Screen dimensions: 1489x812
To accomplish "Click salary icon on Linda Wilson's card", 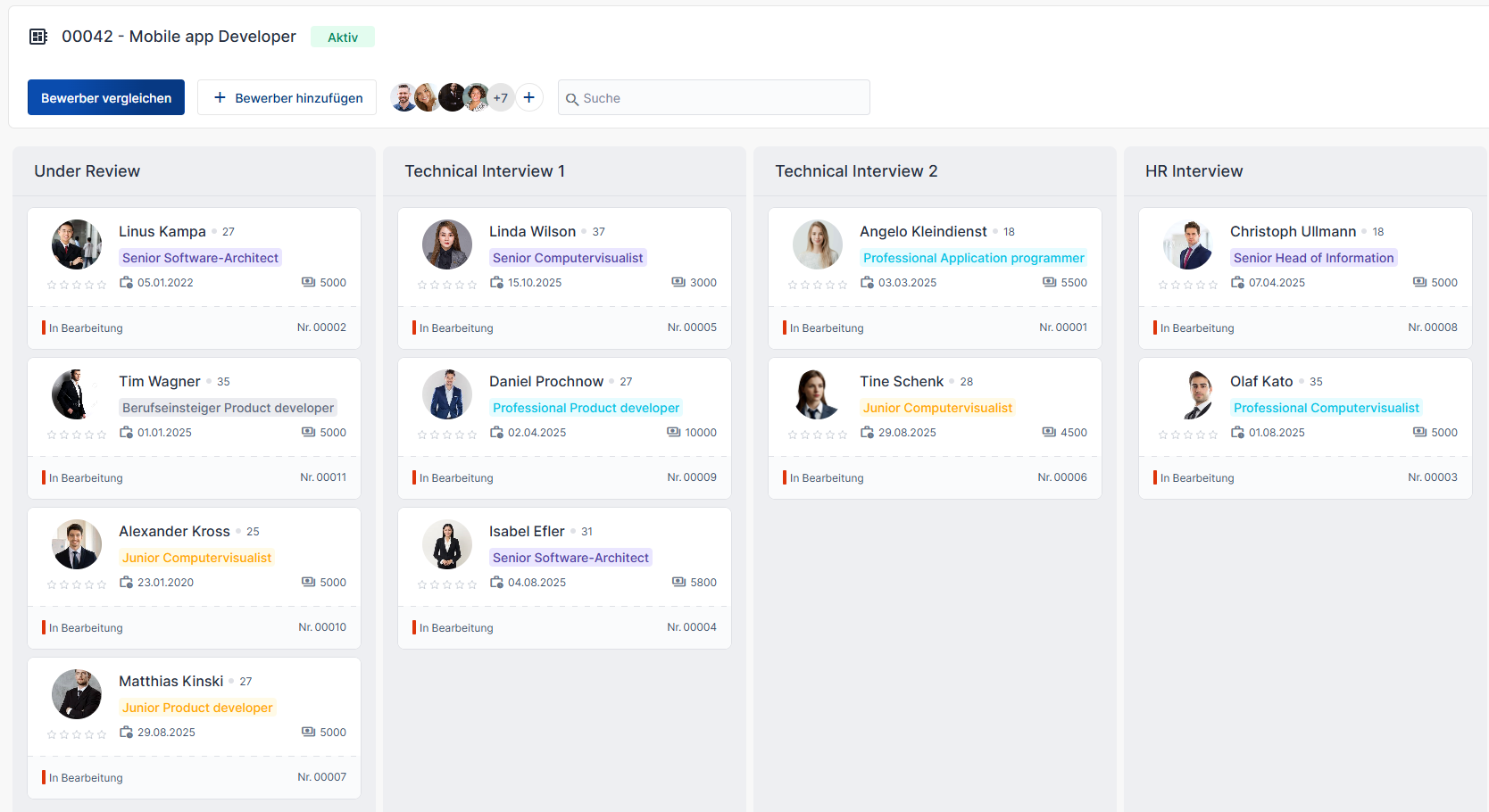I will [x=678, y=282].
